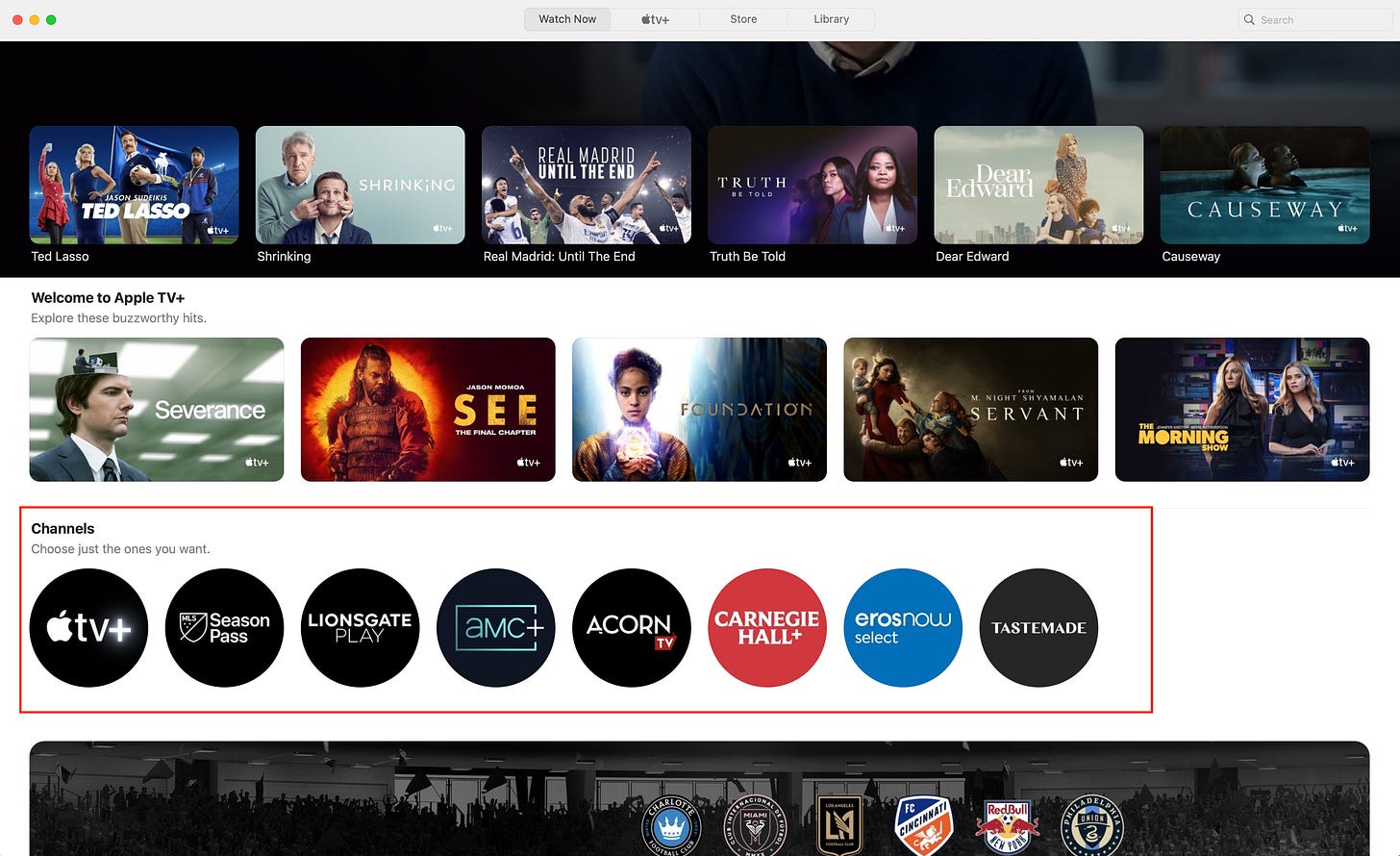Click the Channels section heading
This screenshot has width=1400, height=856.
(62, 529)
